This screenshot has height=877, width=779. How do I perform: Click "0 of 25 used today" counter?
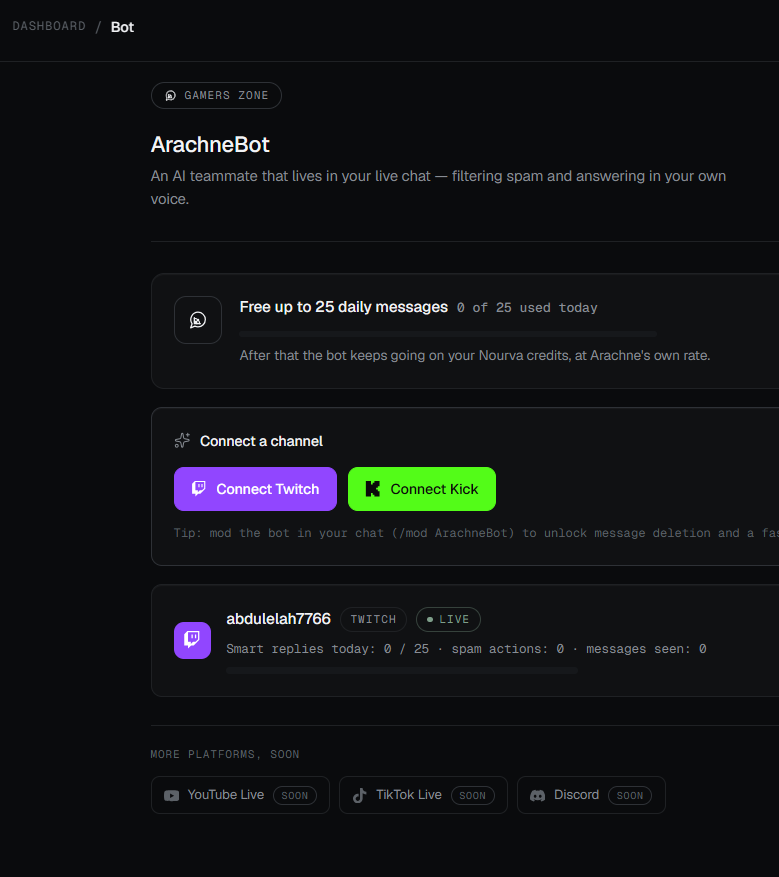pyautogui.click(x=527, y=308)
